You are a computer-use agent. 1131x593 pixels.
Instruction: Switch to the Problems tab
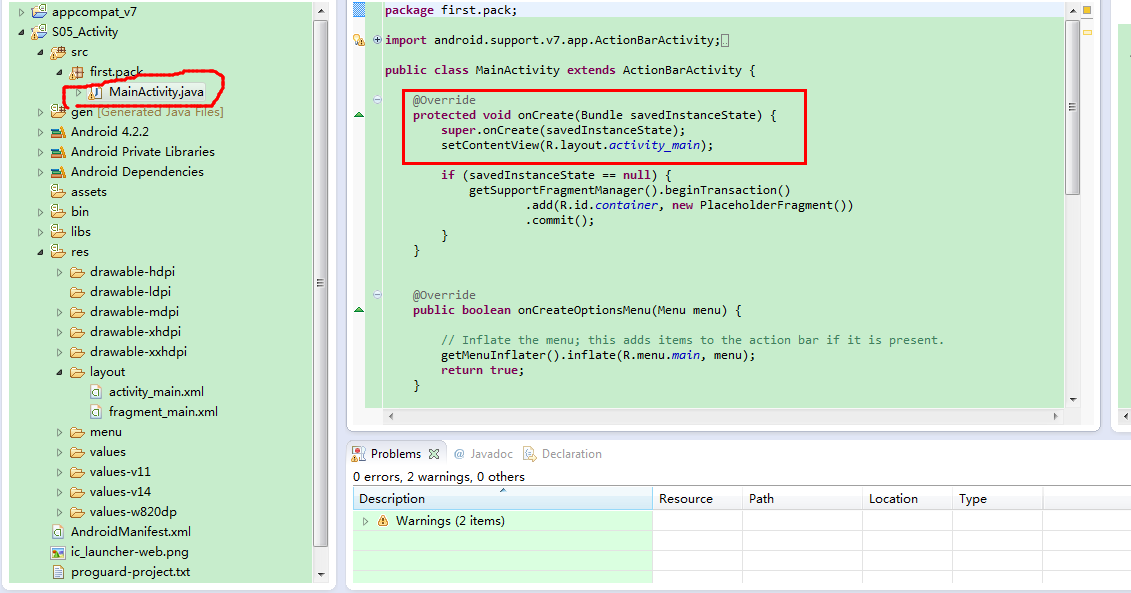point(396,454)
